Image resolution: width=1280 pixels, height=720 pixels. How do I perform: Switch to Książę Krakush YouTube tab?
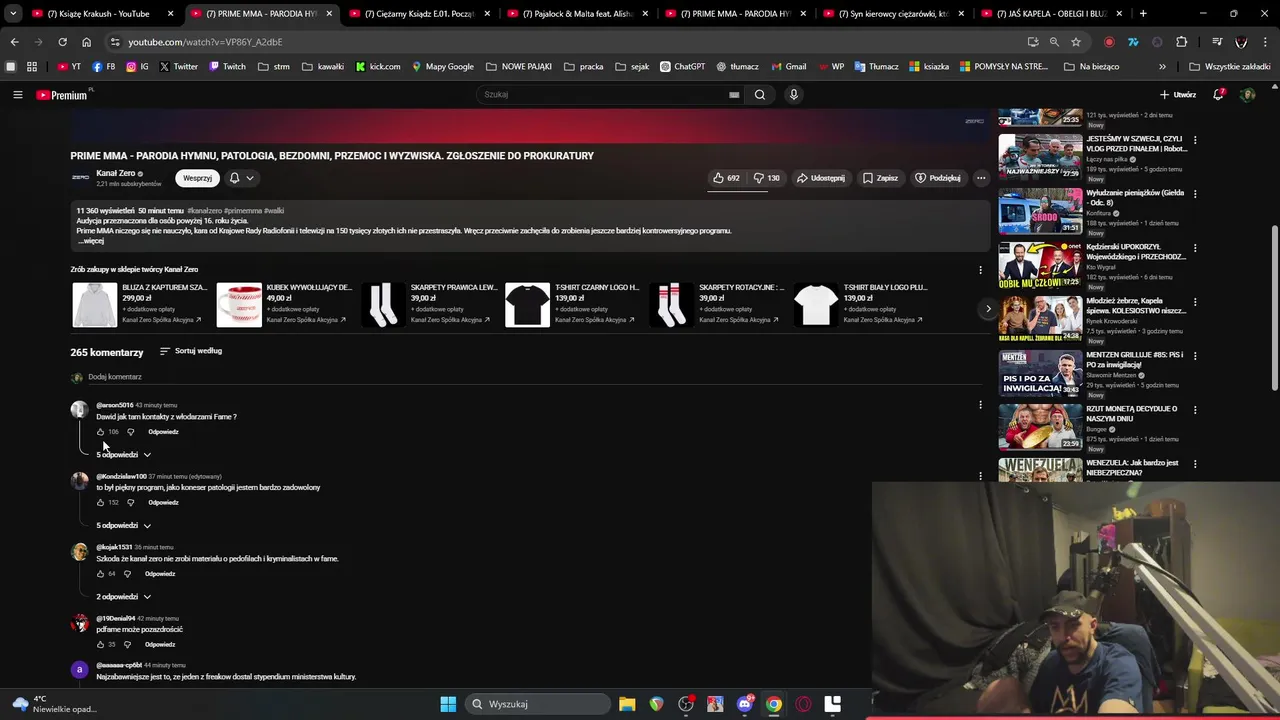100,14
